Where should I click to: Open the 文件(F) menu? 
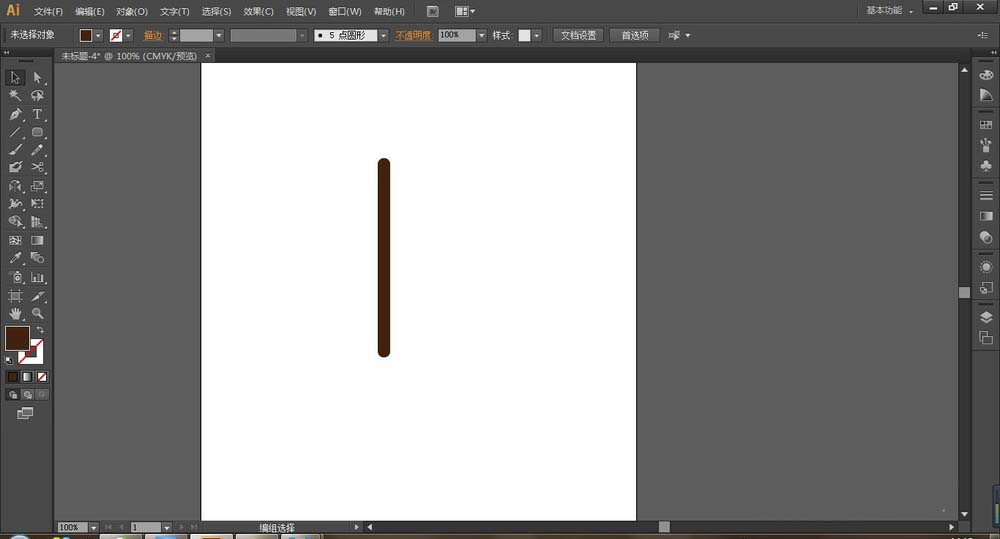[48, 11]
